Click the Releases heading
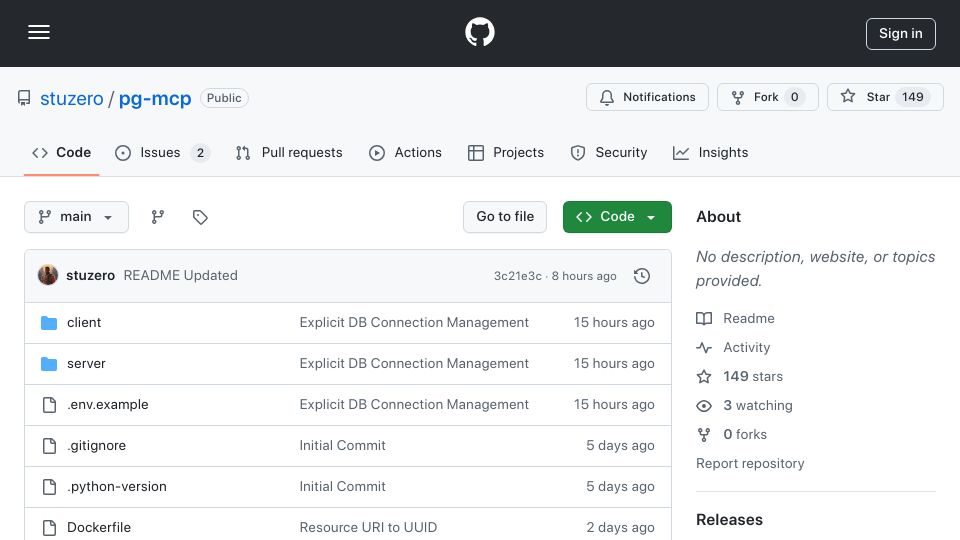 (x=729, y=520)
